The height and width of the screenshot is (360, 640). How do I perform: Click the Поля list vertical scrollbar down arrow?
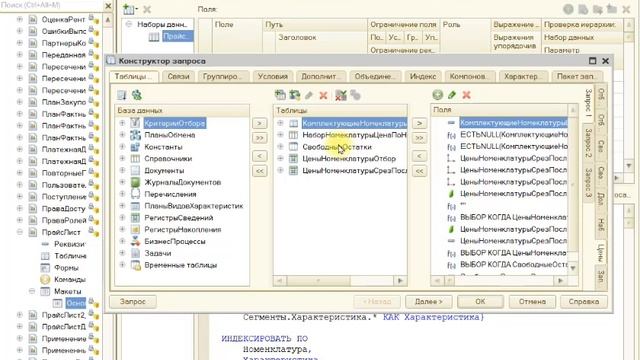(573, 268)
